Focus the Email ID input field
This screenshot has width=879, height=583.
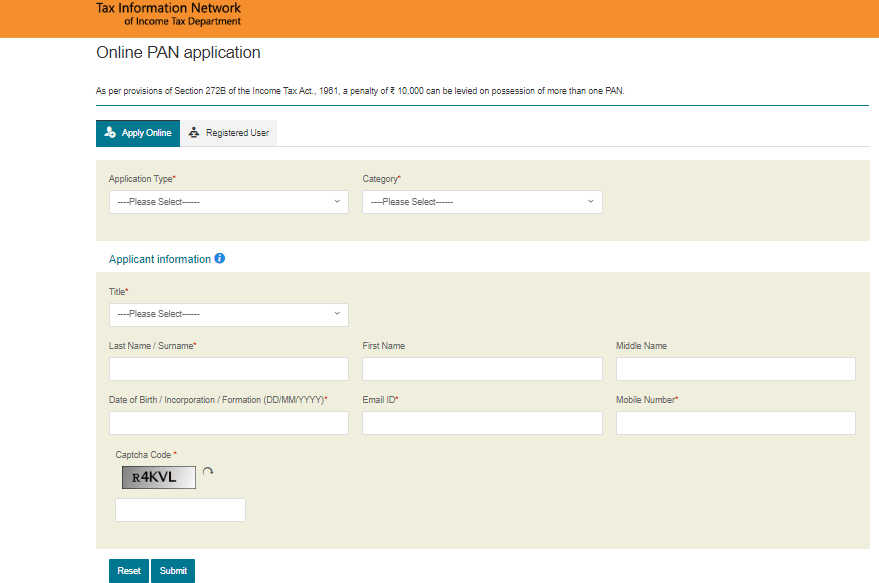(x=482, y=423)
